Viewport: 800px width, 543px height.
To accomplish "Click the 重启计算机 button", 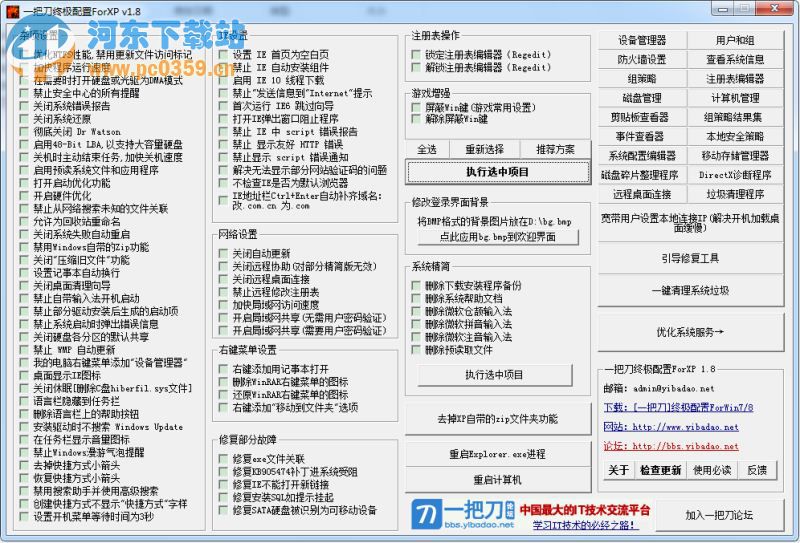I will click(497, 480).
